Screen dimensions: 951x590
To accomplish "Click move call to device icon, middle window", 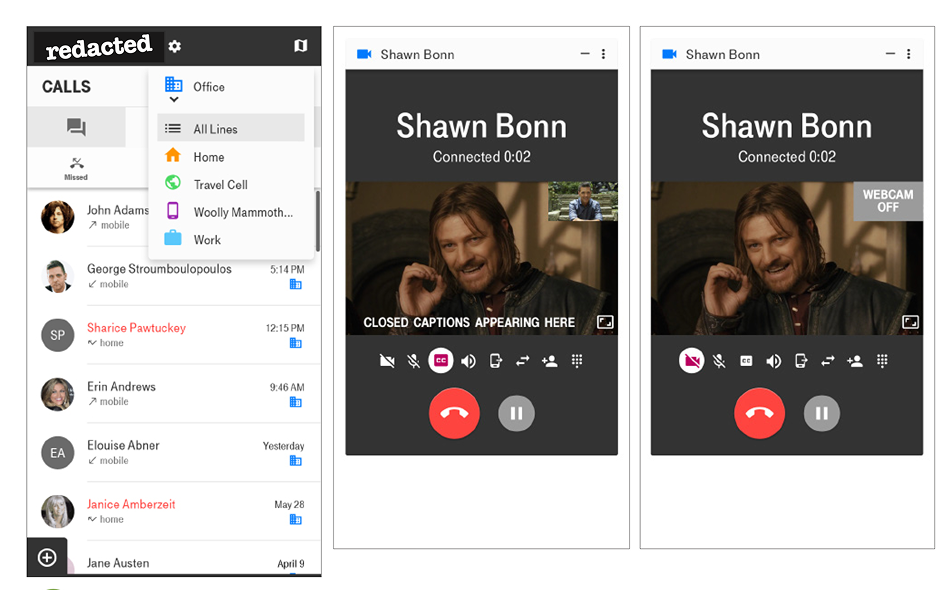I will point(496,361).
